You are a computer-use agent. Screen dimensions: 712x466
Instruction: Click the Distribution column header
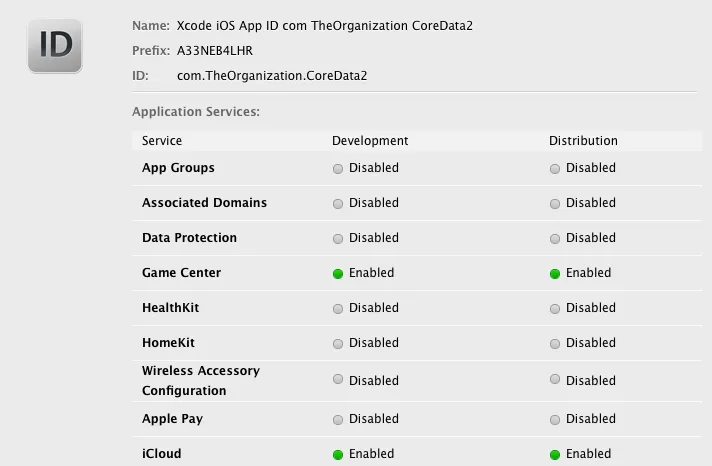coord(583,141)
